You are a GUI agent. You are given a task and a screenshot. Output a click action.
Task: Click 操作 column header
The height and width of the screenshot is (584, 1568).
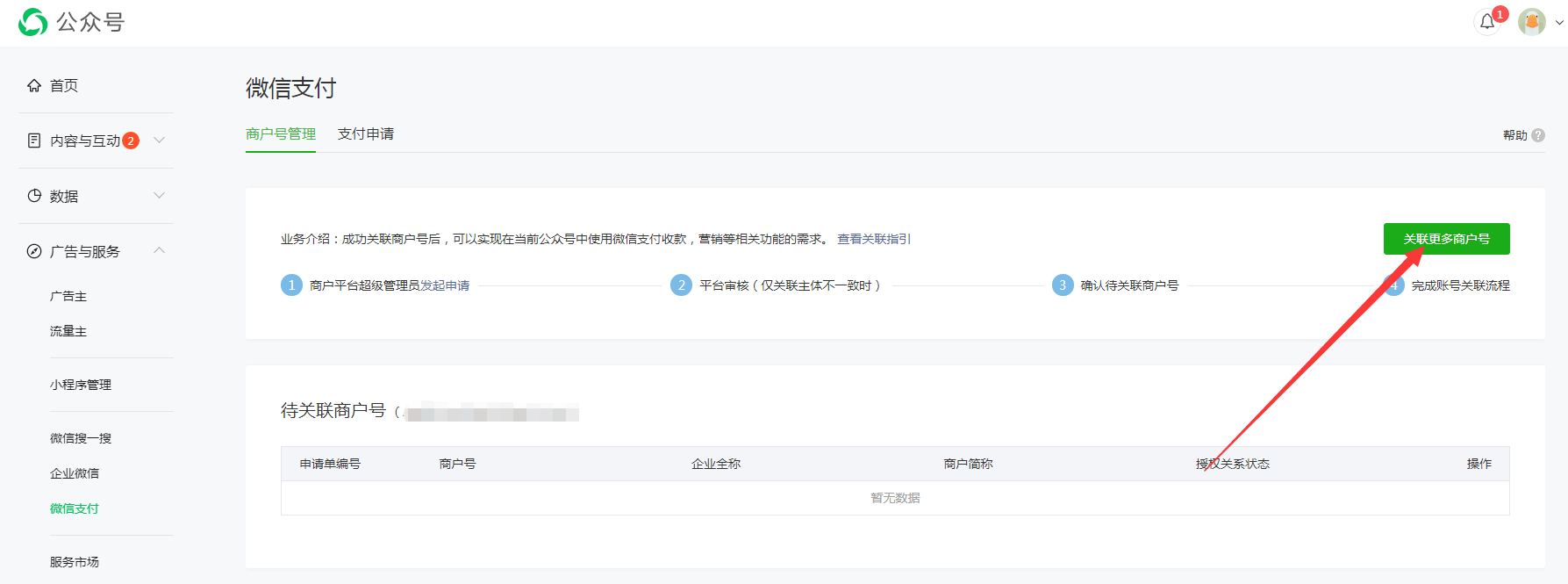(1479, 464)
